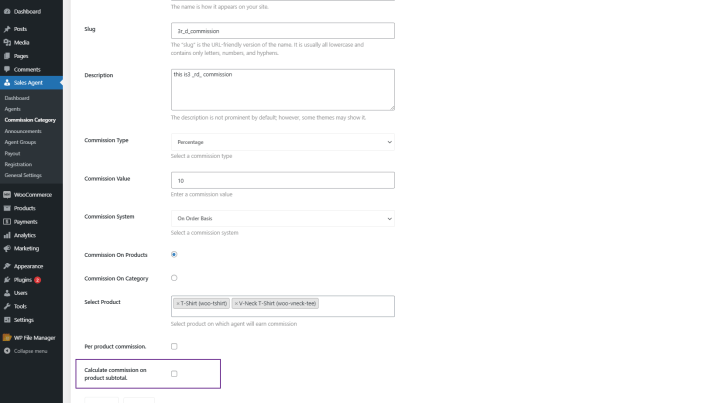Open Marketing megaphone icon
This screenshot has height=403, width=704.
[7, 249]
